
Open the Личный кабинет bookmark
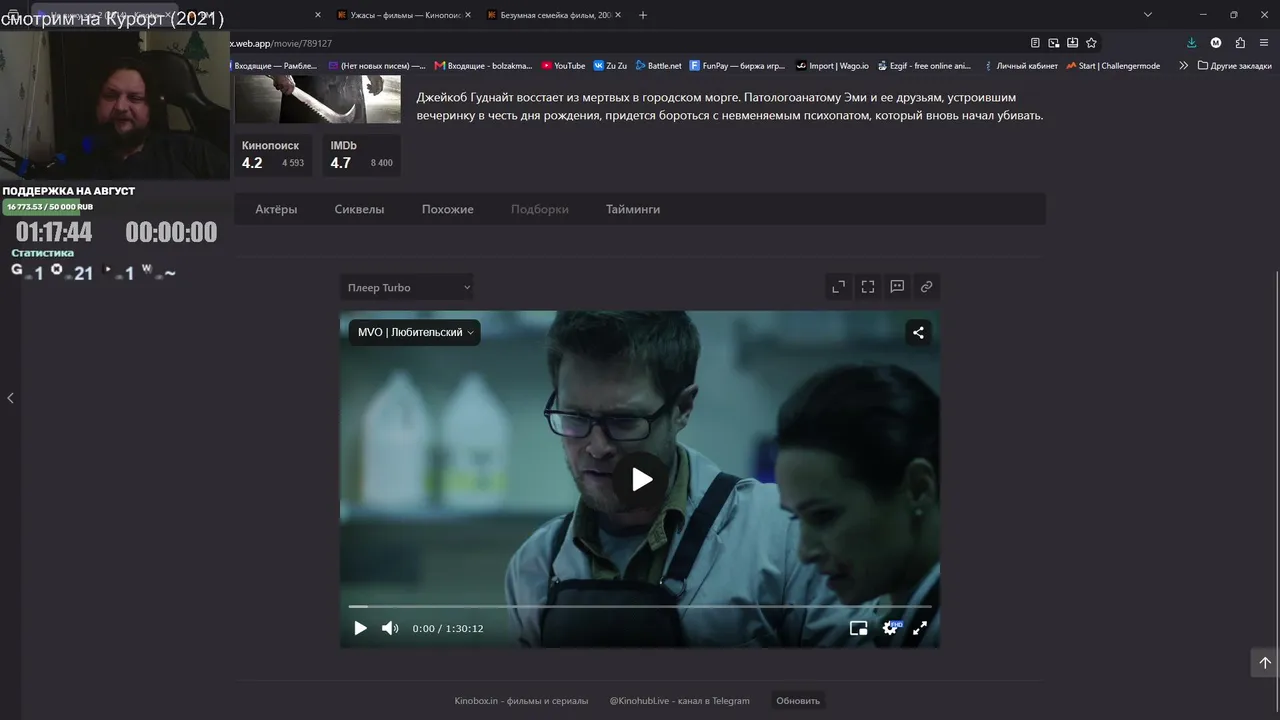(1020, 66)
